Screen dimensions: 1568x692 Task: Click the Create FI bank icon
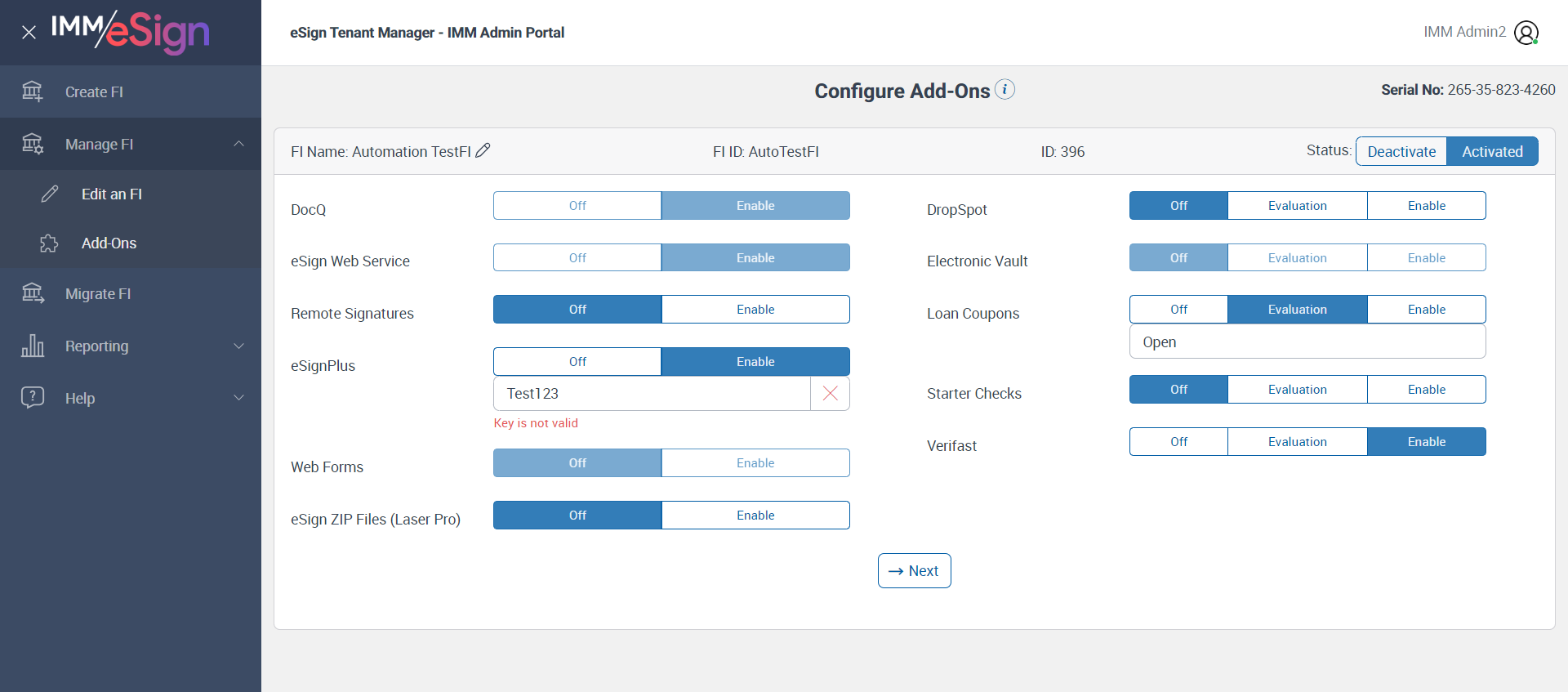click(33, 92)
